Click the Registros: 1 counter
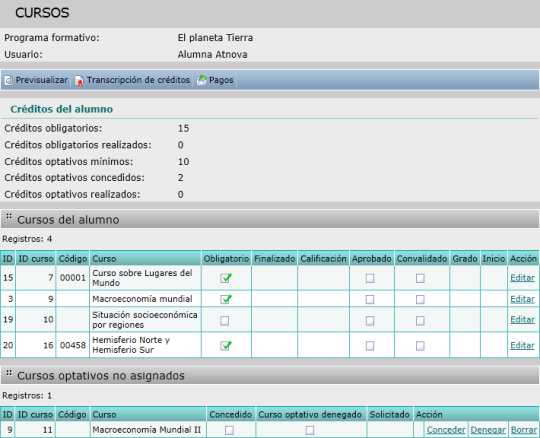 point(27,395)
